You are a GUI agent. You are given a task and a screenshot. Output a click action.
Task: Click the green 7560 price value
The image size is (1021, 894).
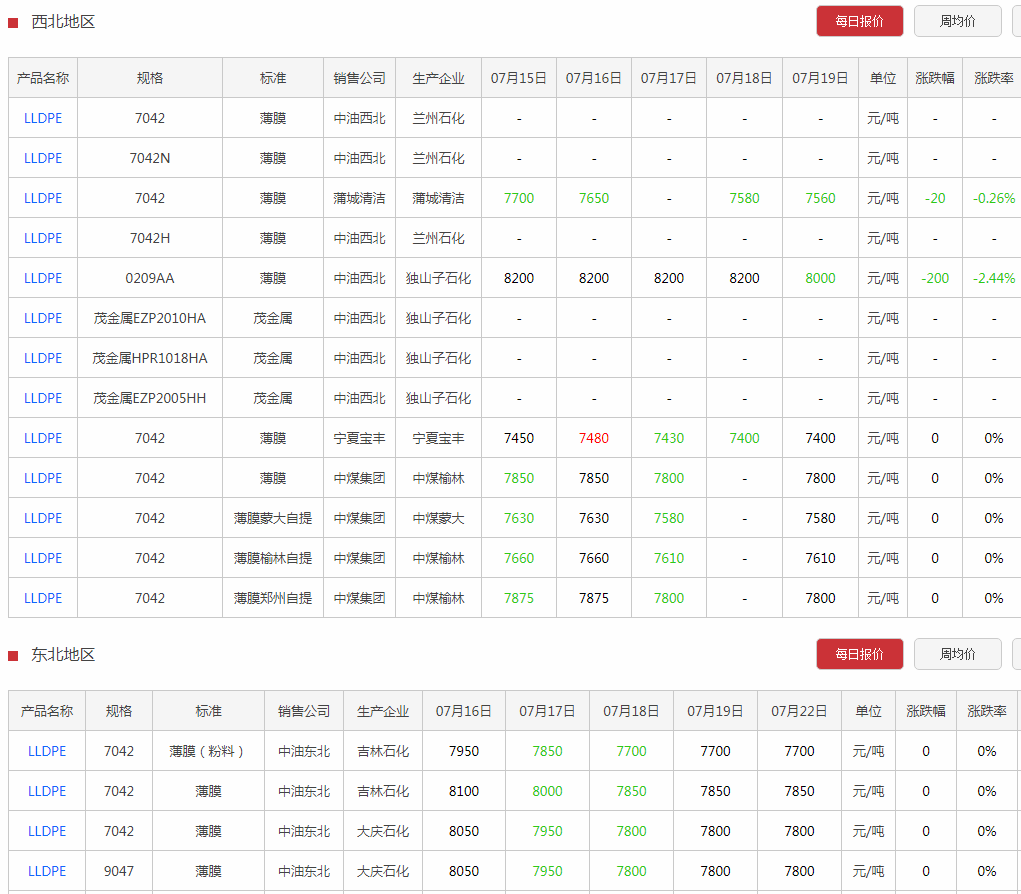(x=820, y=198)
